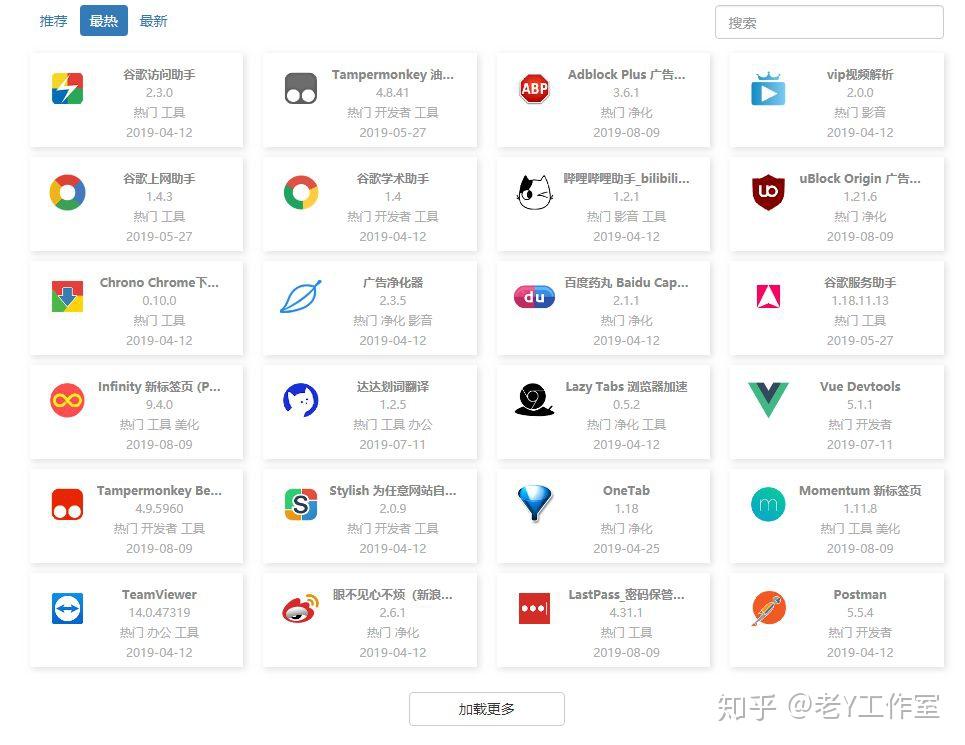Switch to the 推荐 tab

point(54,21)
